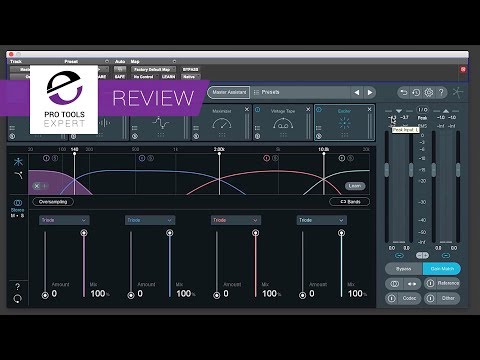Click band 4 Mix slider handle
This screenshot has width=480, height=360.
pos(341,233)
